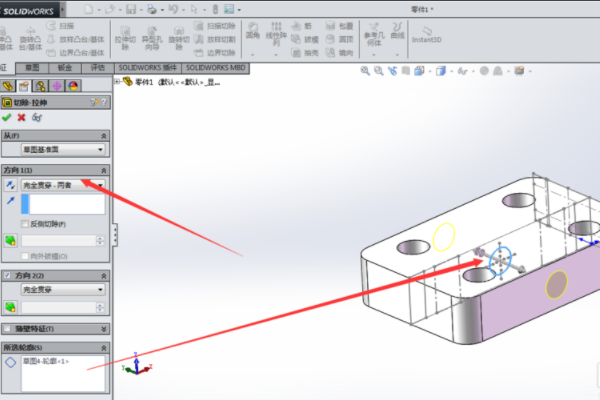Click the 旋转切除 revolved cut tool

pyautogui.click(x=179, y=39)
